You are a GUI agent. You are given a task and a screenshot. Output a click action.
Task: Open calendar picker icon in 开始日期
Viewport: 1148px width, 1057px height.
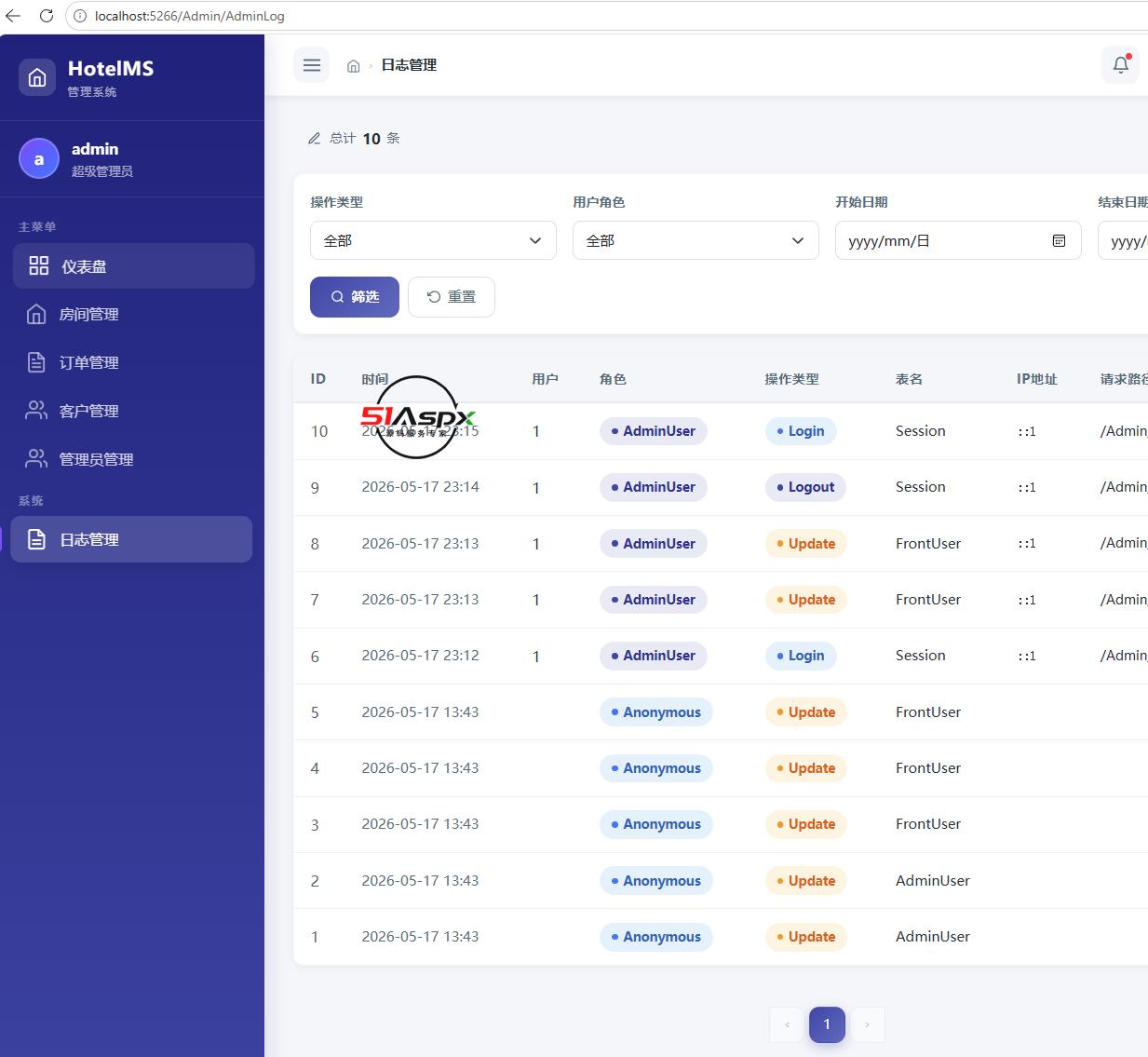[1059, 240]
